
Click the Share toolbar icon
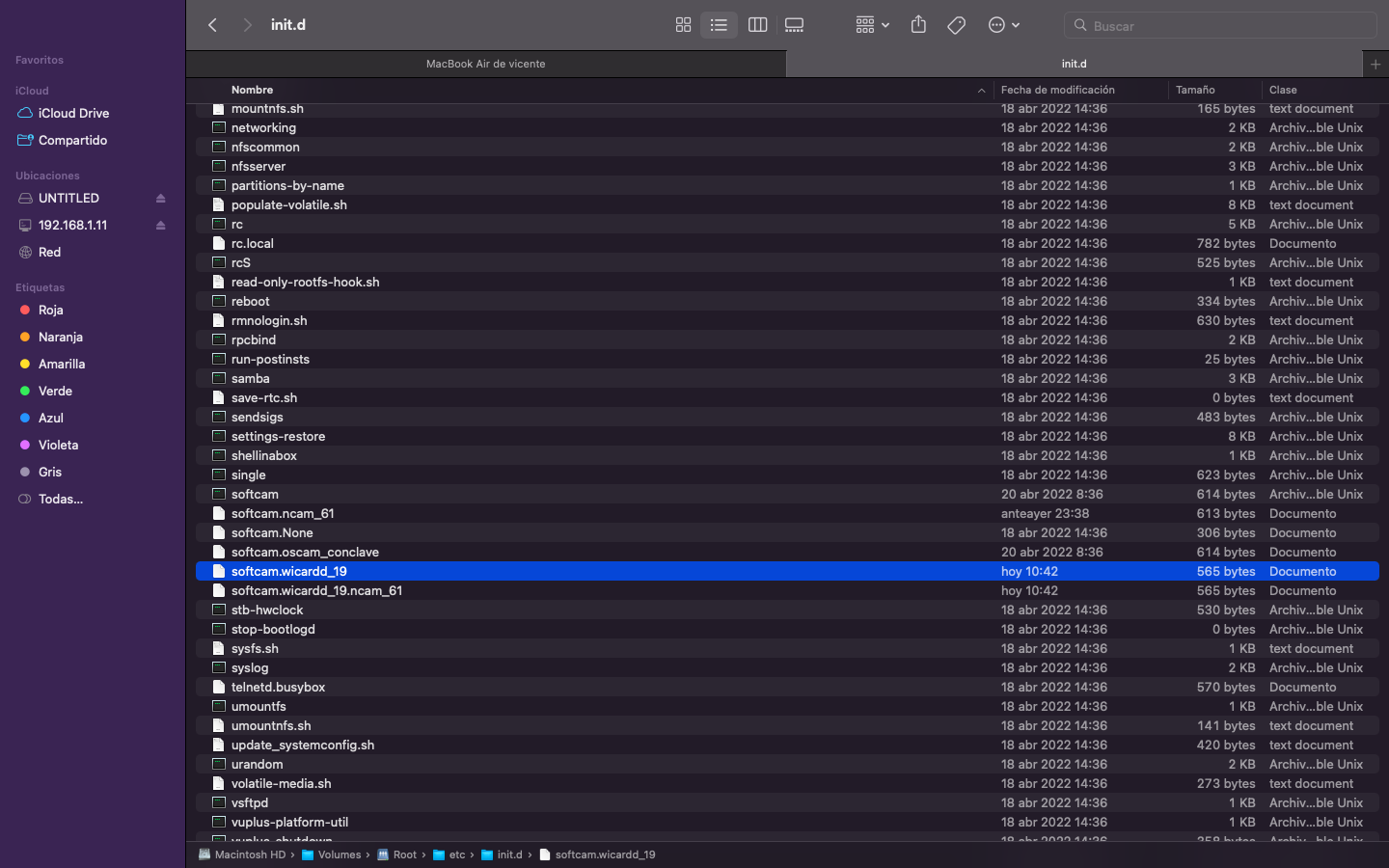point(918,25)
